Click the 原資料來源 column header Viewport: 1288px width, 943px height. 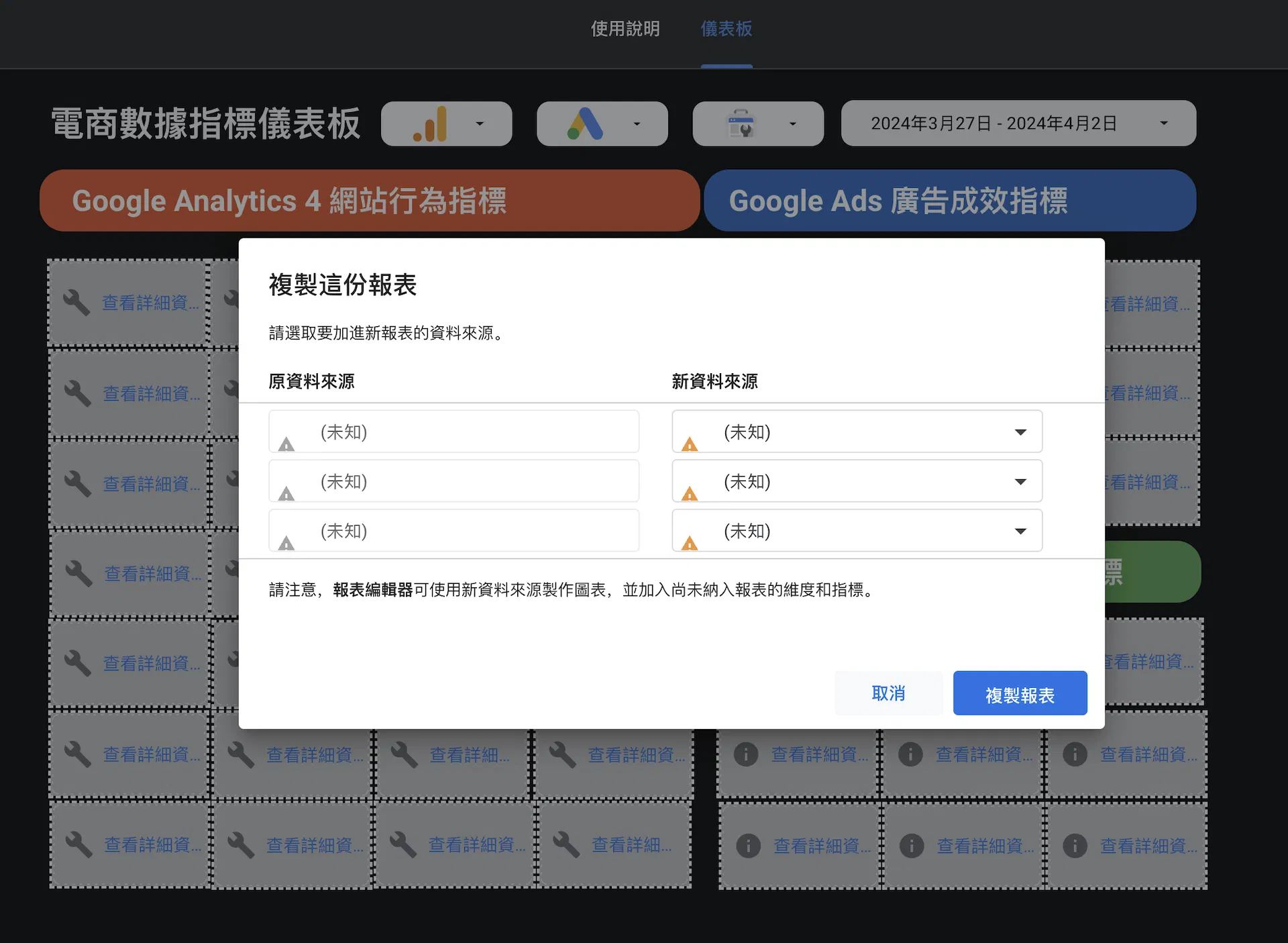coord(311,381)
